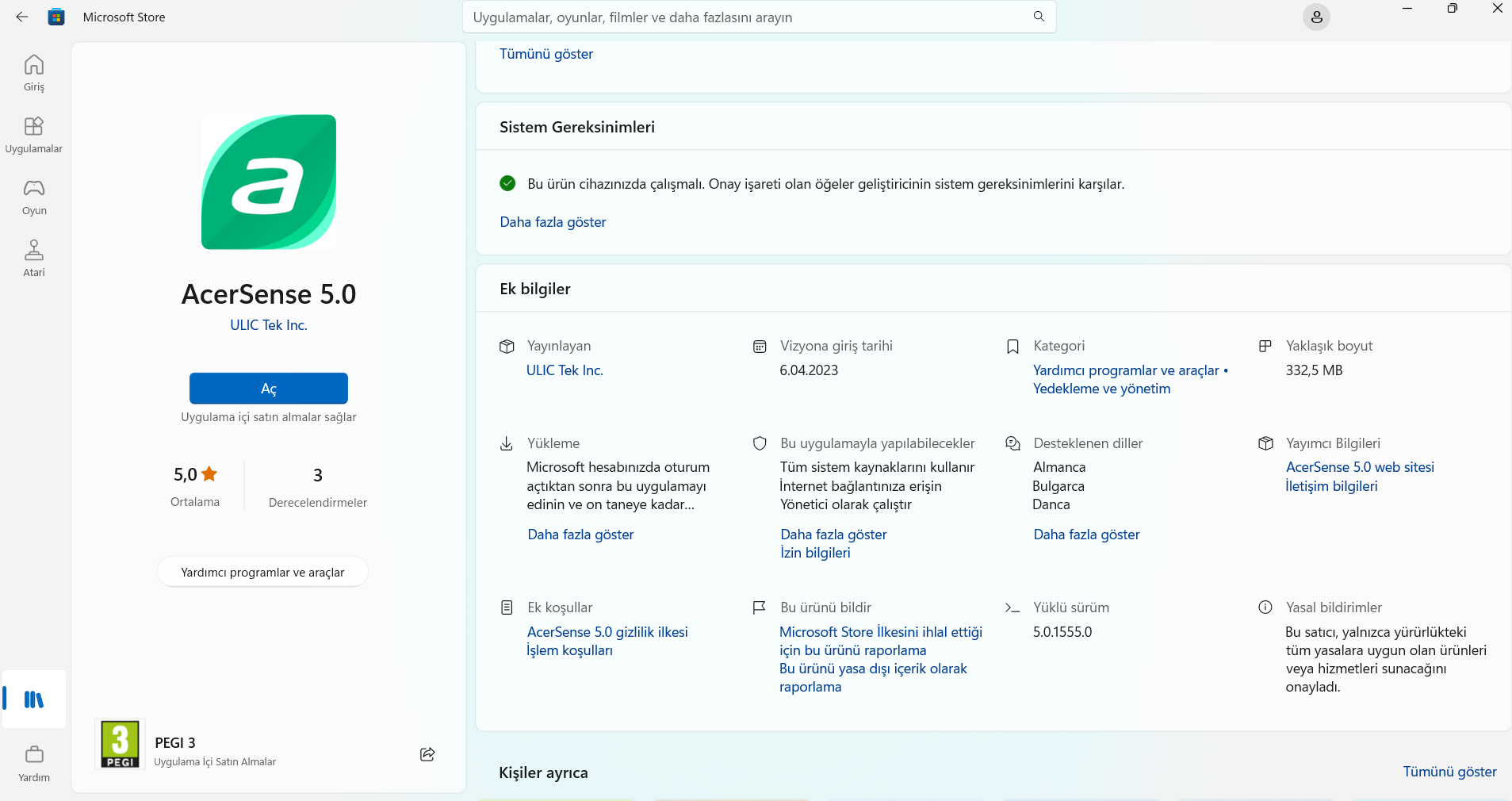Open ULIC Tek Inc. publisher link under title

[x=269, y=325]
